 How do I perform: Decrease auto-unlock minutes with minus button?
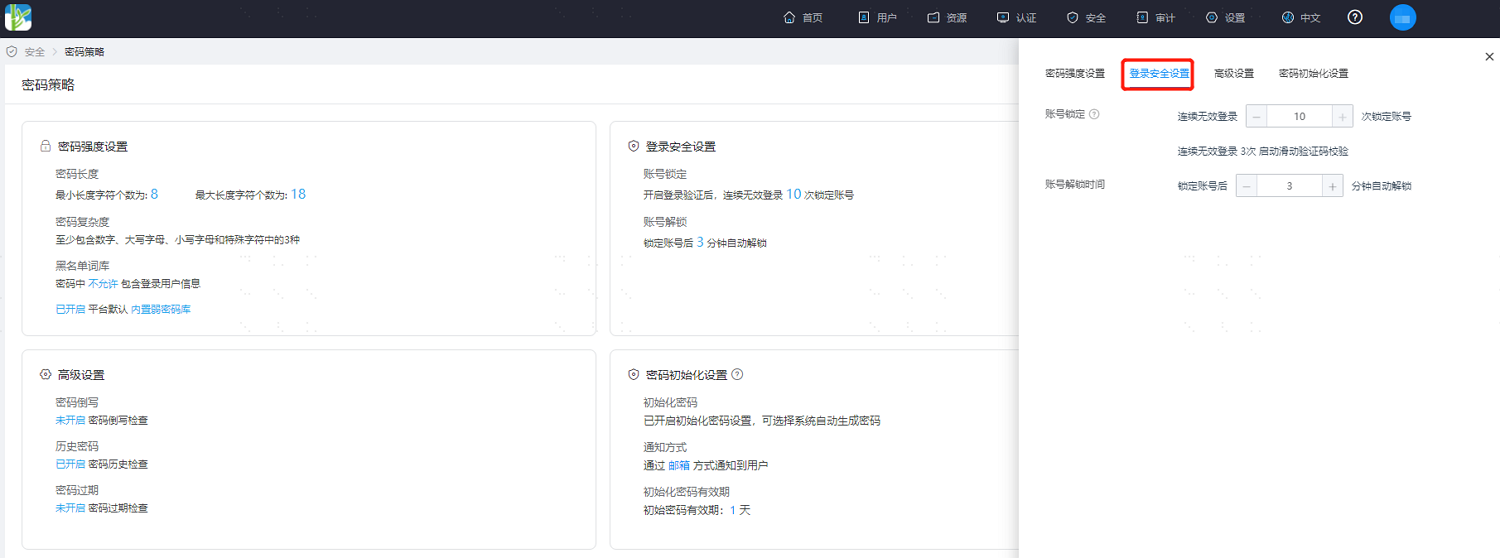tap(1247, 186)
